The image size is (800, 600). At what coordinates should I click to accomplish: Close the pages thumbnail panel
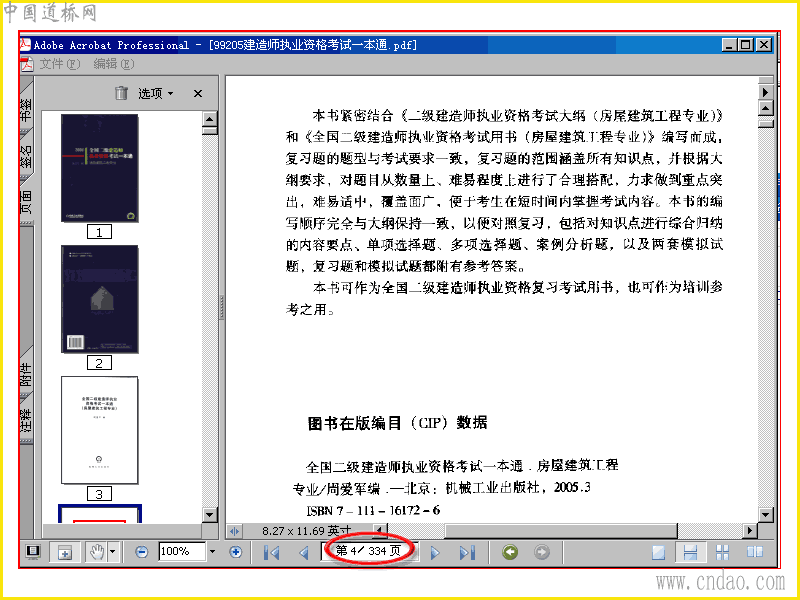pos(198,93)
